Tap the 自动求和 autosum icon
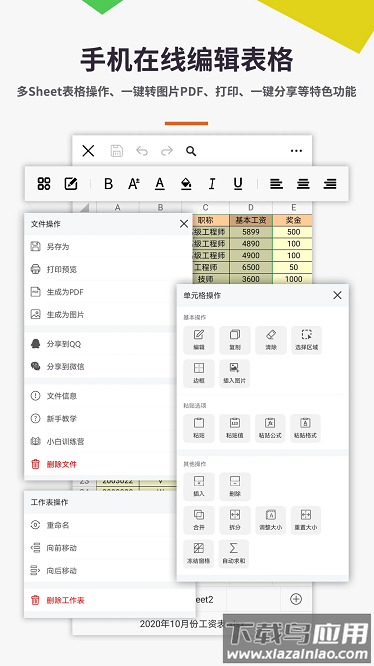Viewport: 374px width, 666px height. point(233,554)
